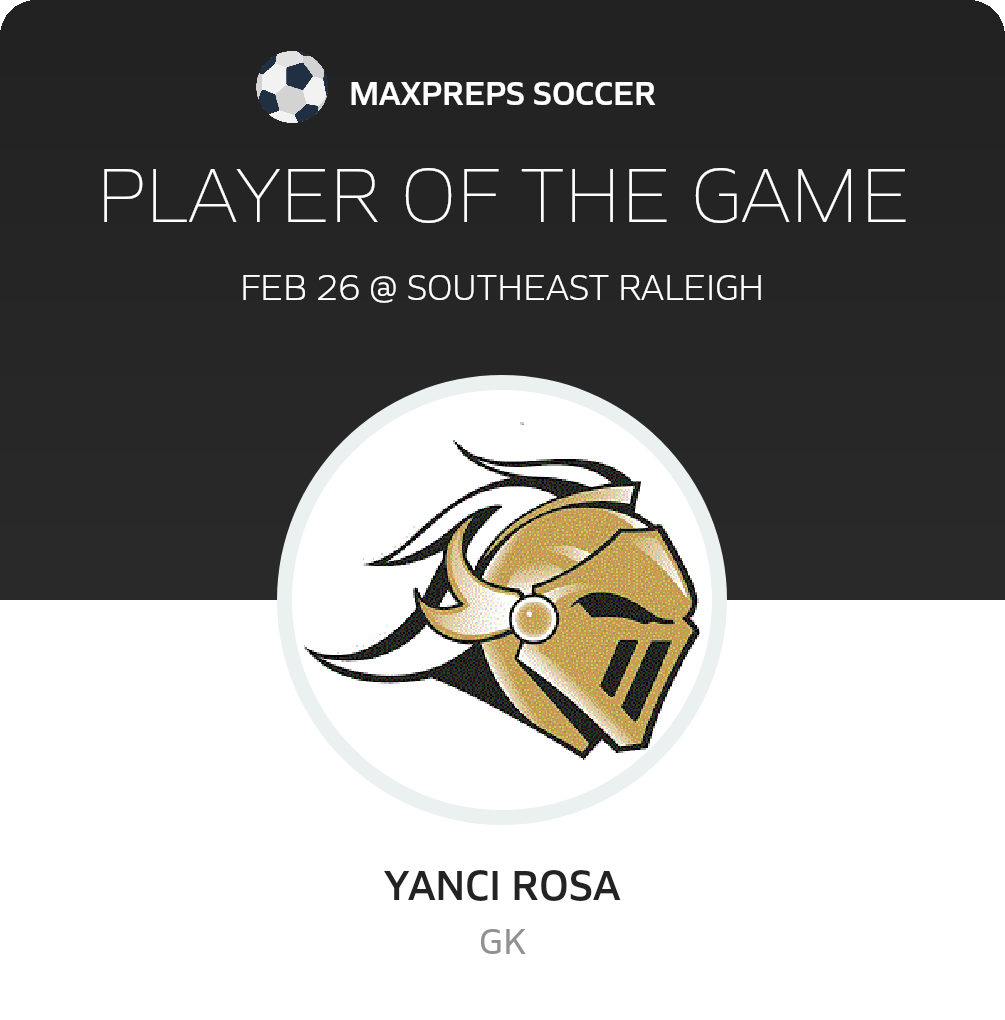Click the word SOCCER in the header

[594, 94]
